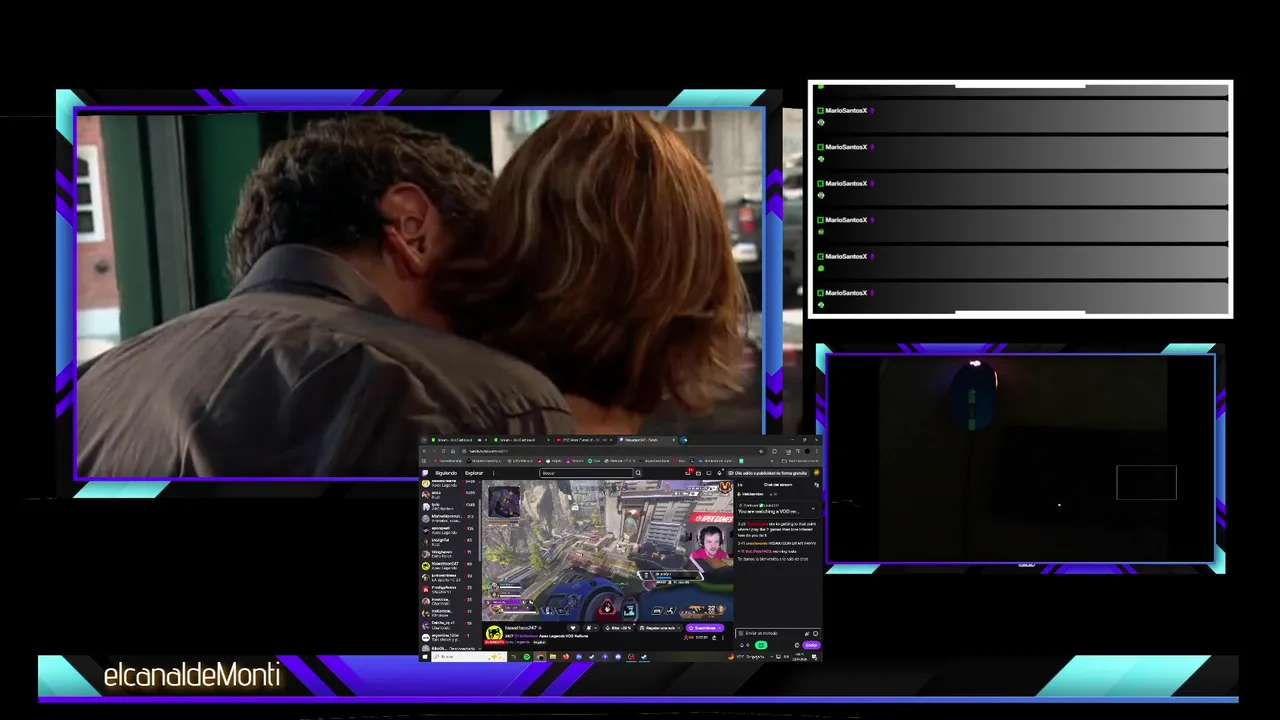
Task: Open the more options dots below Suscribirse
Action: (x=723, y=638)
